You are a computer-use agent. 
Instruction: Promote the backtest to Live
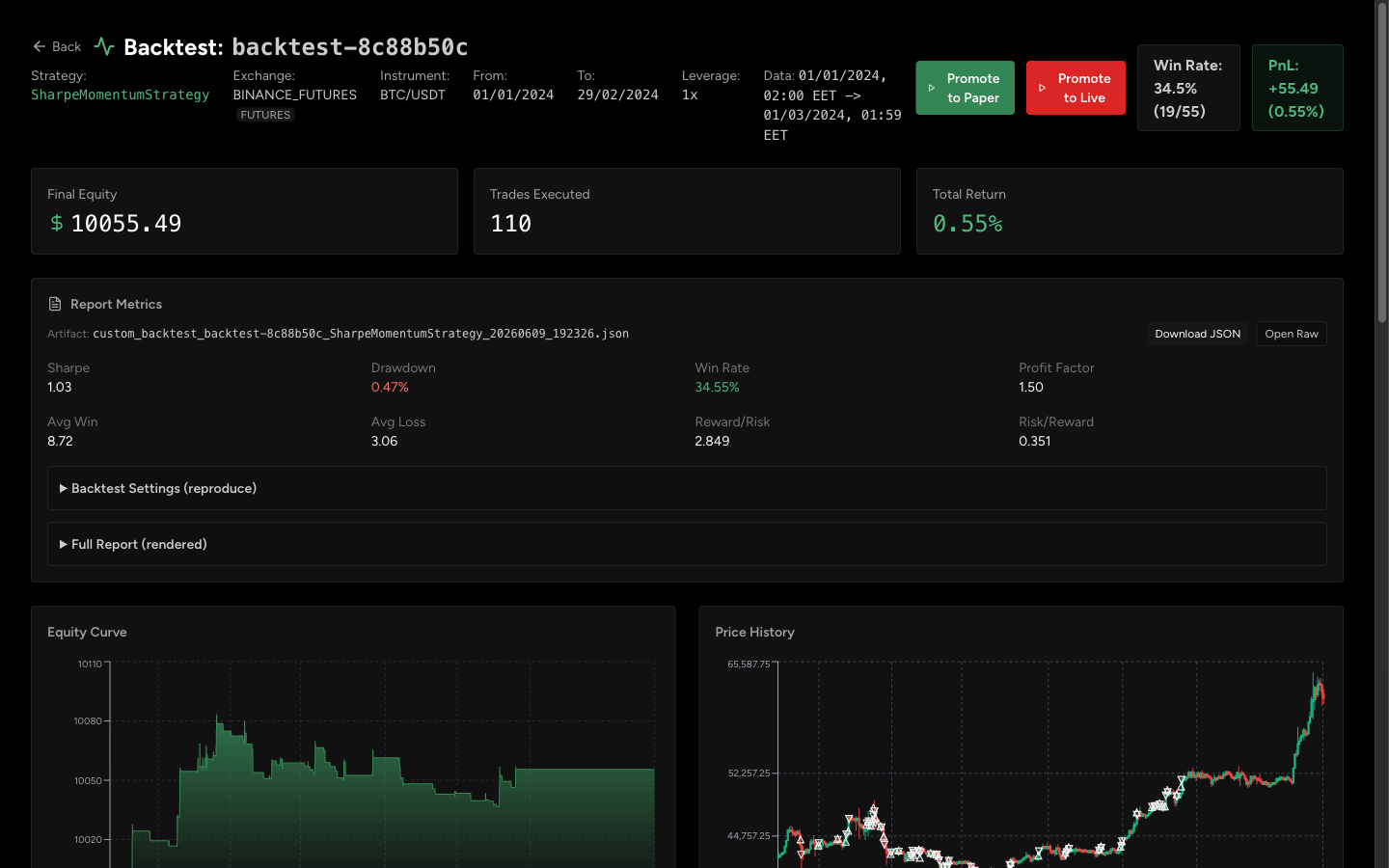(x=1076, y=88)
